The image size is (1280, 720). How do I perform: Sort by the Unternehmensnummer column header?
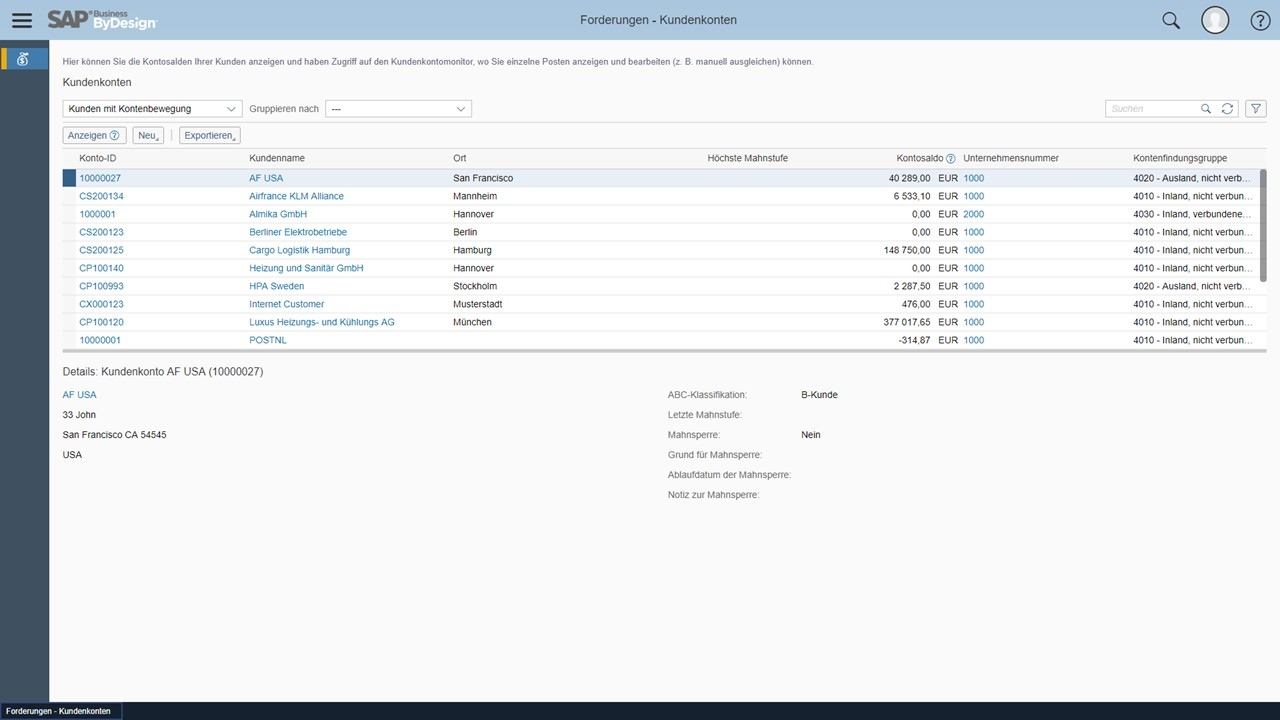coord(1011,158)
